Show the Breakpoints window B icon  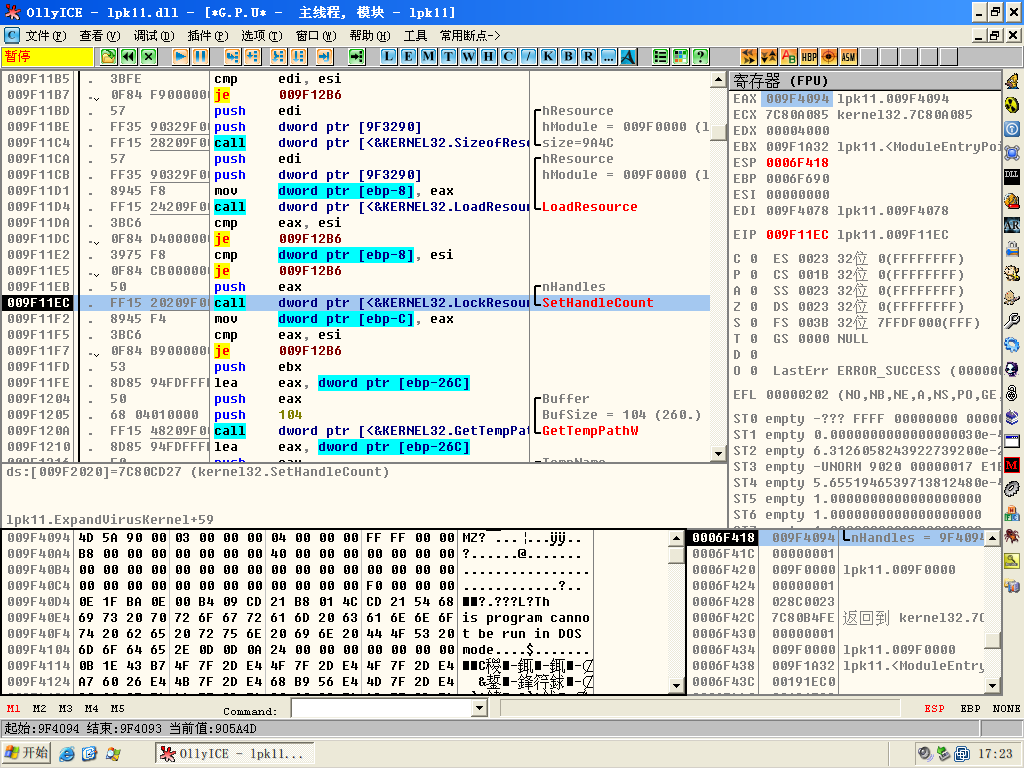568,56
